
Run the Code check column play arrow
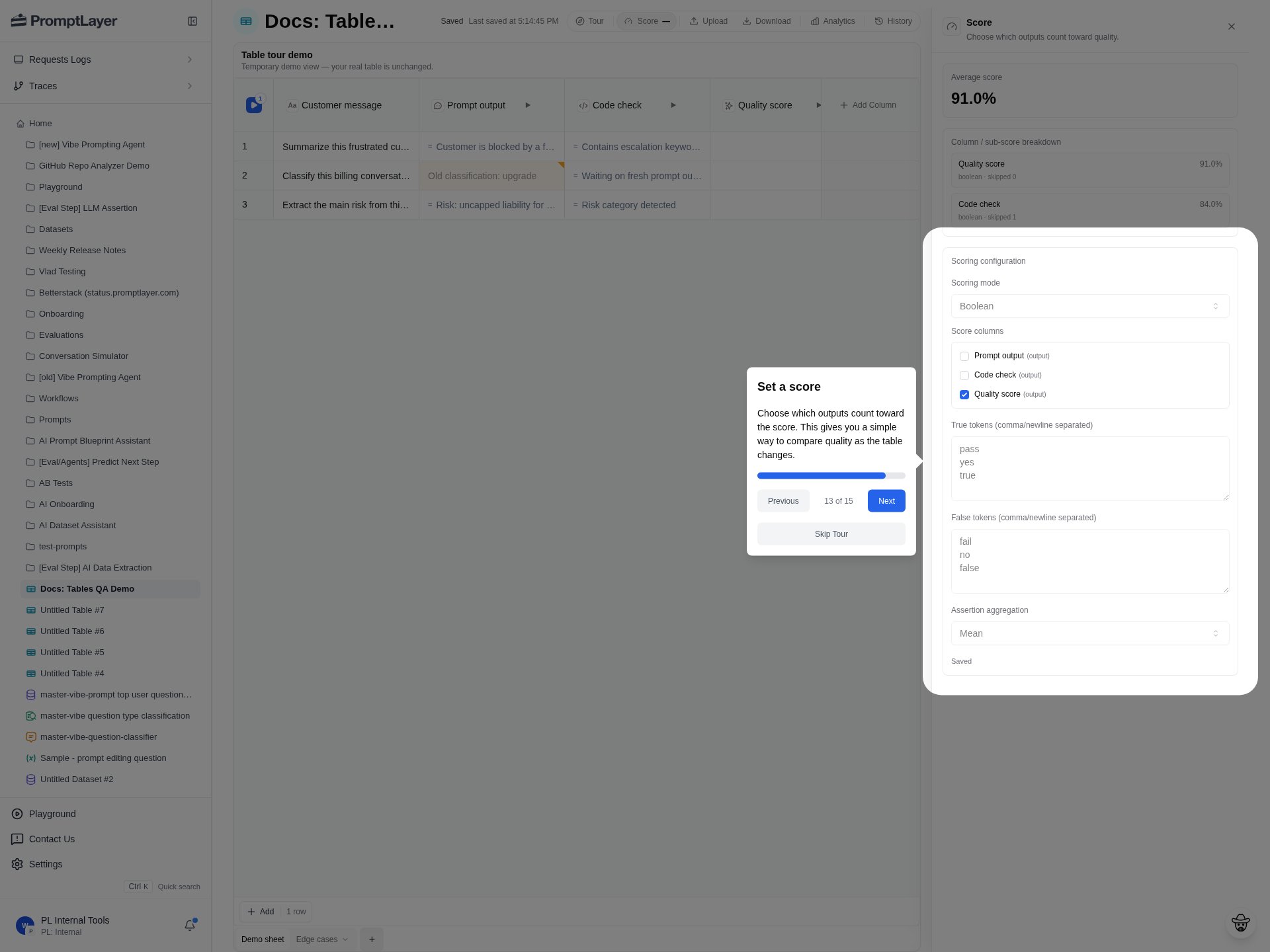click(x=673, y=105)
